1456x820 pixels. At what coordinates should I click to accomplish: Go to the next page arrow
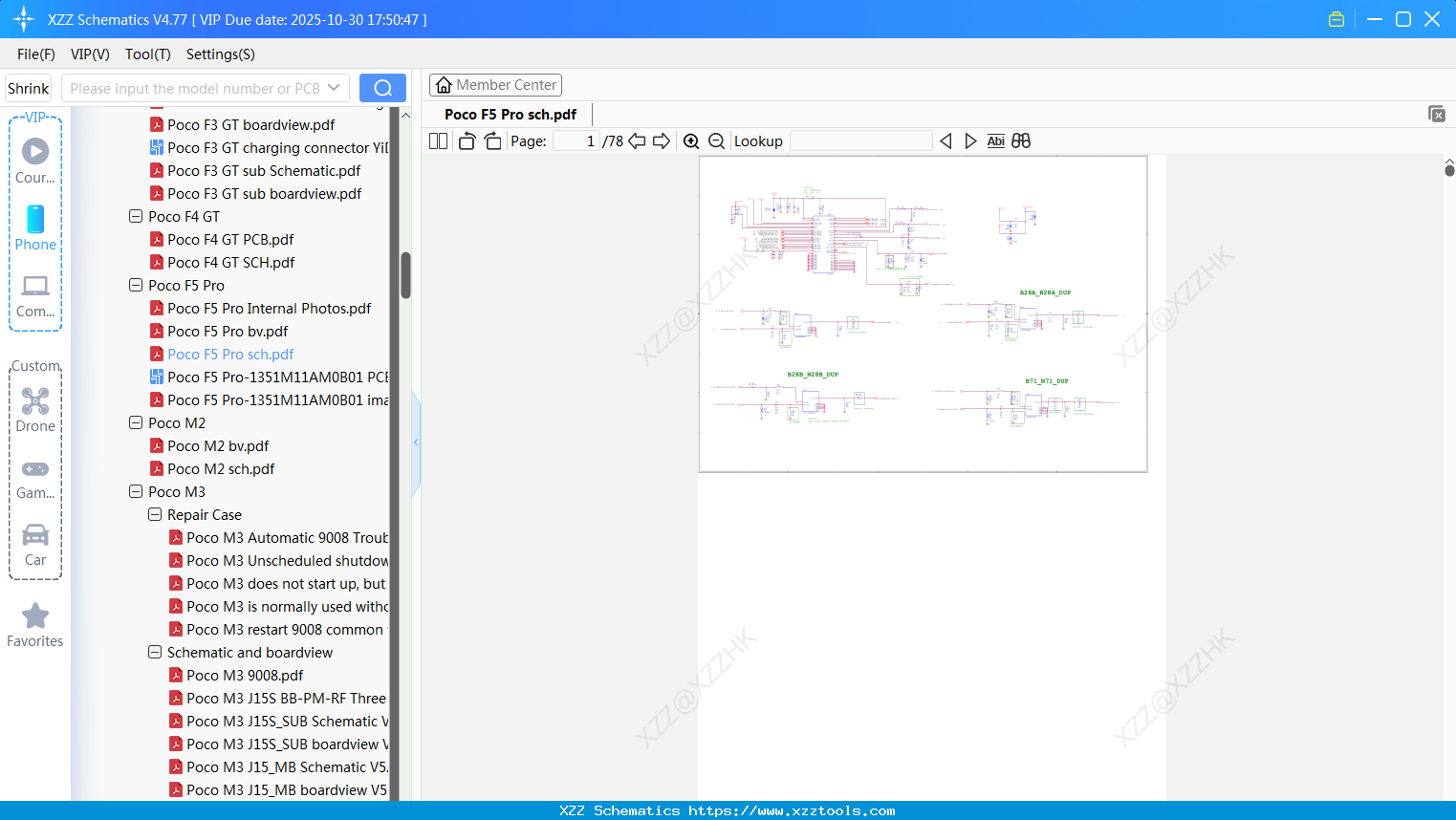point(662,141)
